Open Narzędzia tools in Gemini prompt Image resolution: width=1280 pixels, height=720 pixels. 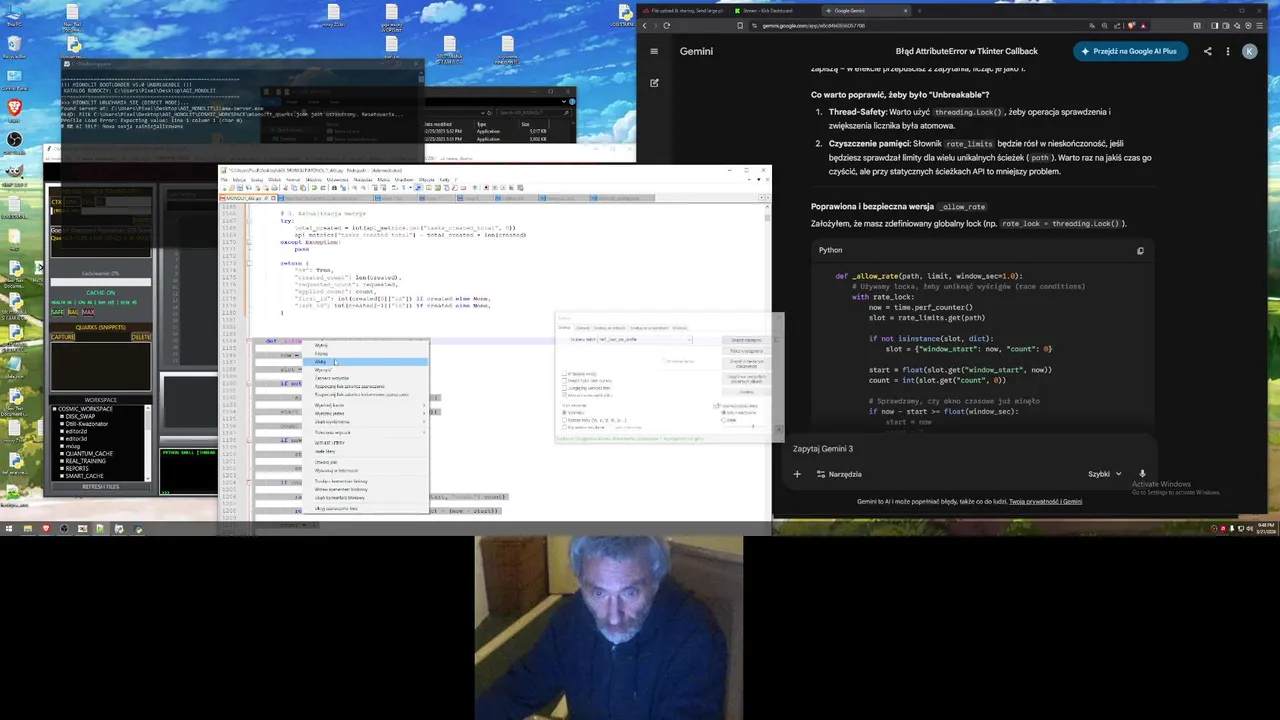838,474
